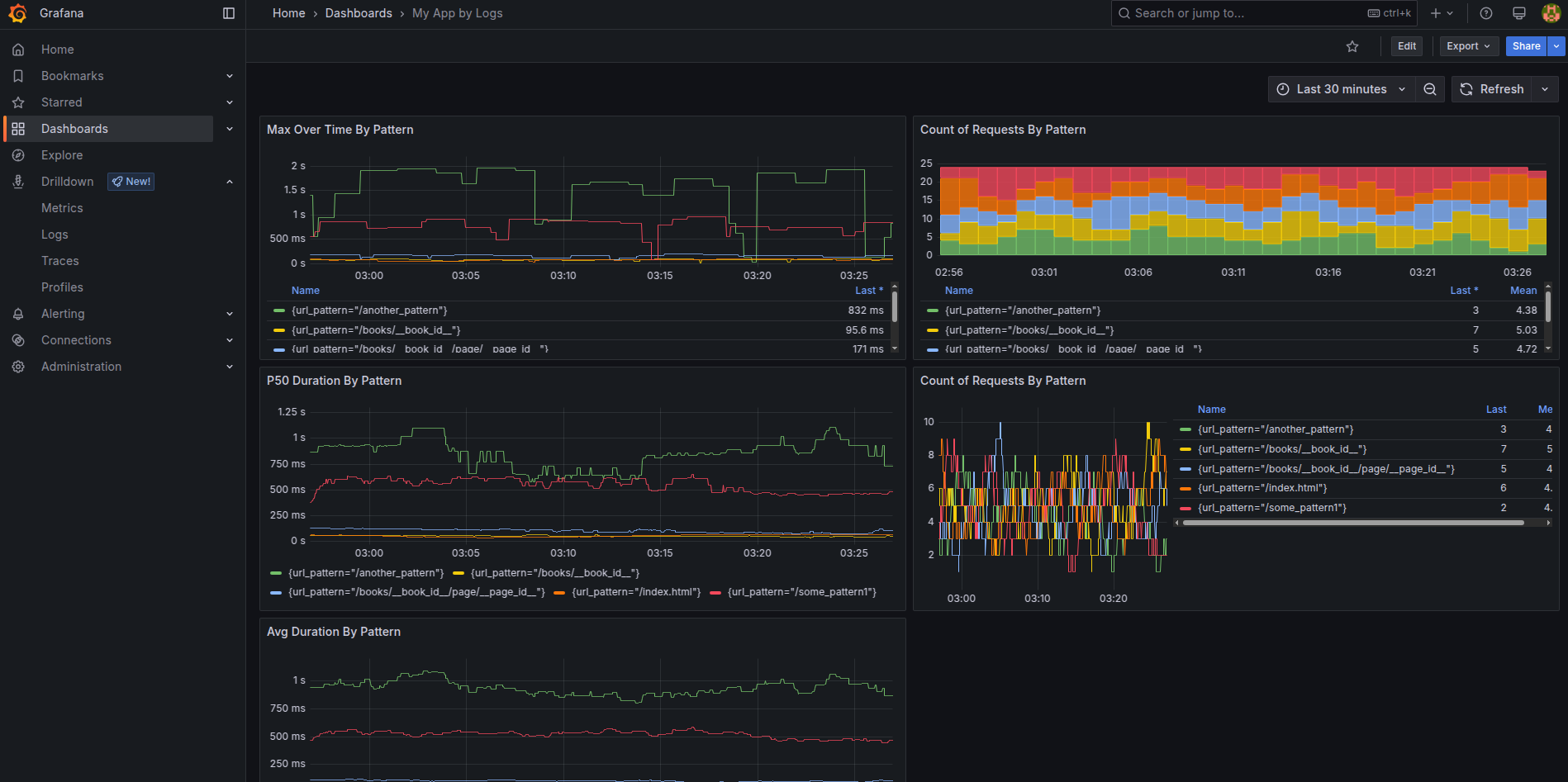Toggle /index.html series in P50 Duration legend

636,592
